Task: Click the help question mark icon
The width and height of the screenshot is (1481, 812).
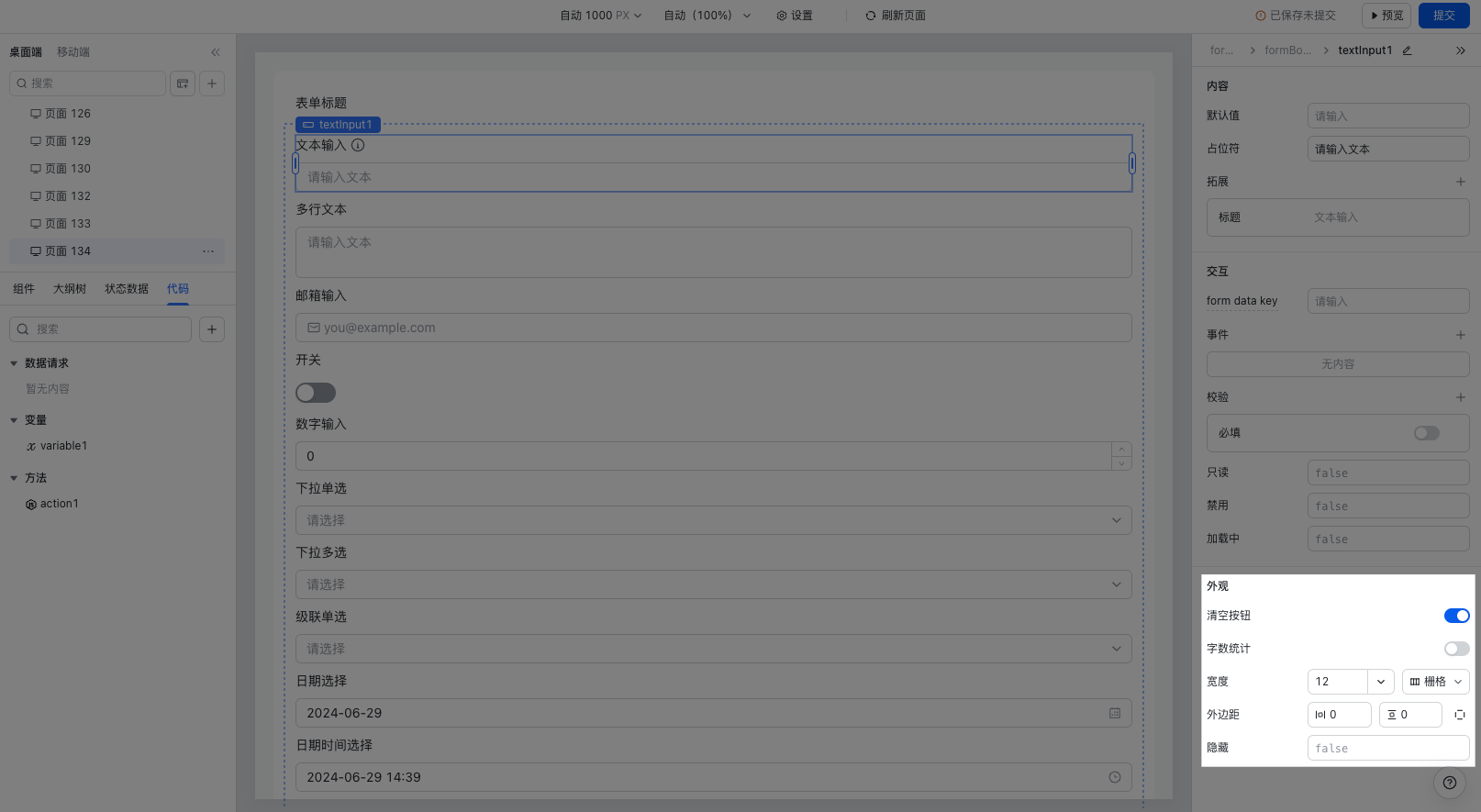Action: (x=1450, y=783)
